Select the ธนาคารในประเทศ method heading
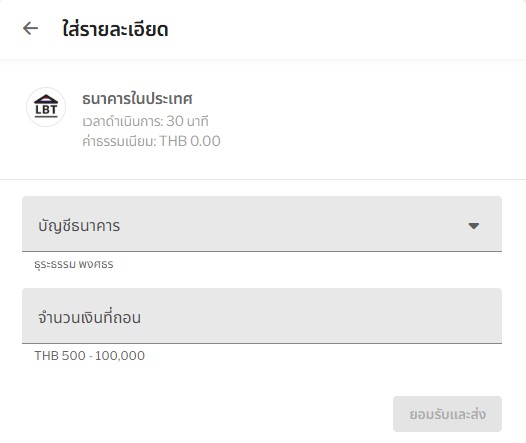 click(137, 99)
